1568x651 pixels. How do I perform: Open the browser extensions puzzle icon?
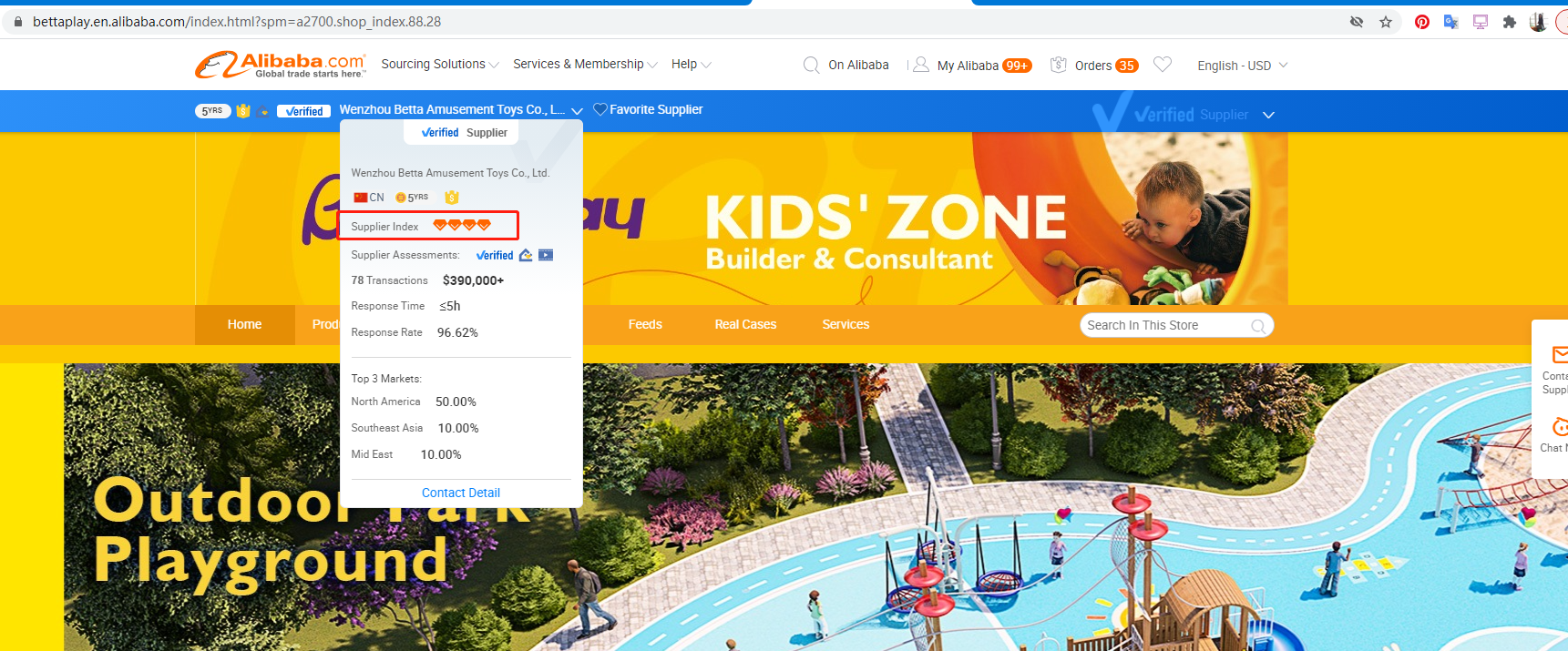coord(1510,22)
